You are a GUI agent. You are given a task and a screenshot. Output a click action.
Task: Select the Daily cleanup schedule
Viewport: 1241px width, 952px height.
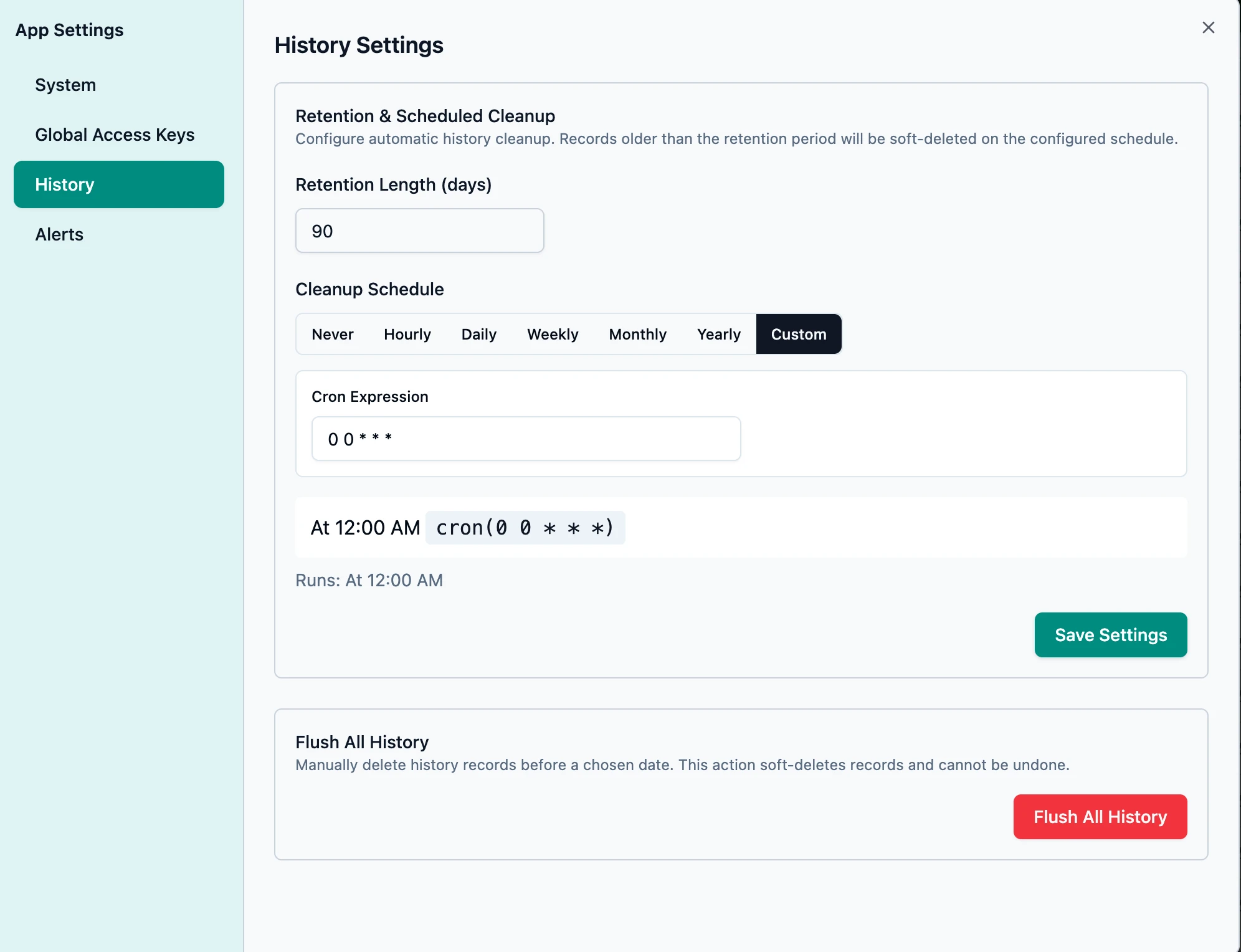point(478,334)
